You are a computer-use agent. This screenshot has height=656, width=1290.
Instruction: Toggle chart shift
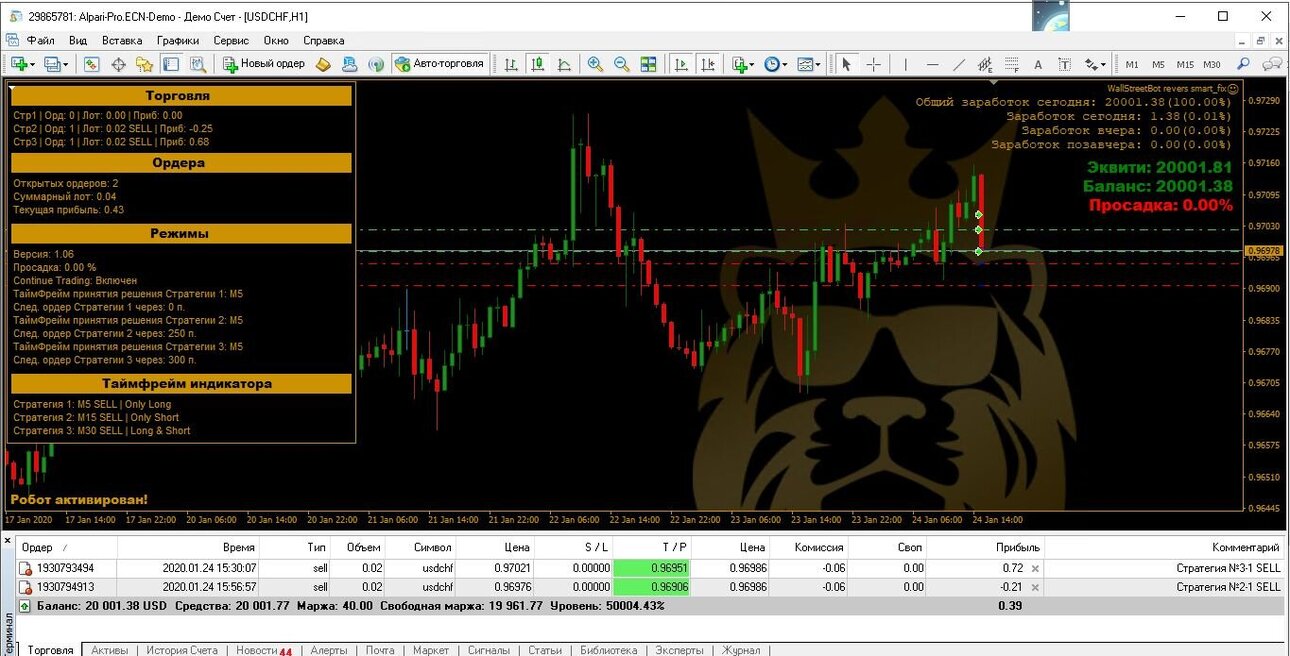708,64
